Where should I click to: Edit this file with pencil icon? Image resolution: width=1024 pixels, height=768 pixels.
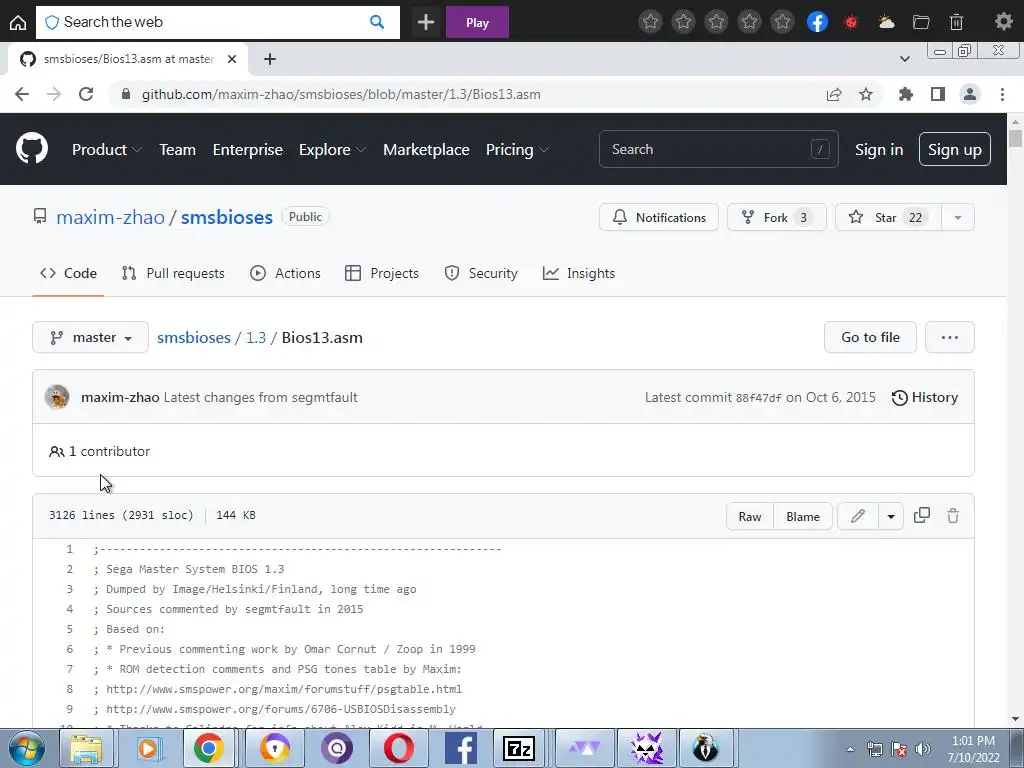(858, 516)
